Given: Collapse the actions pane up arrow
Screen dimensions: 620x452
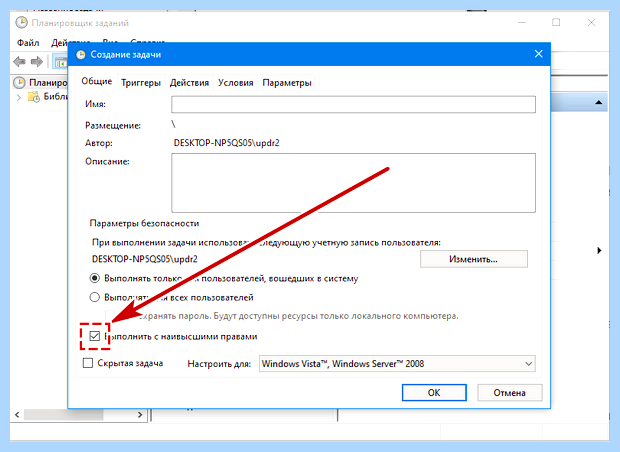Looking at the screenshot, I should click(x=599, y=103).
